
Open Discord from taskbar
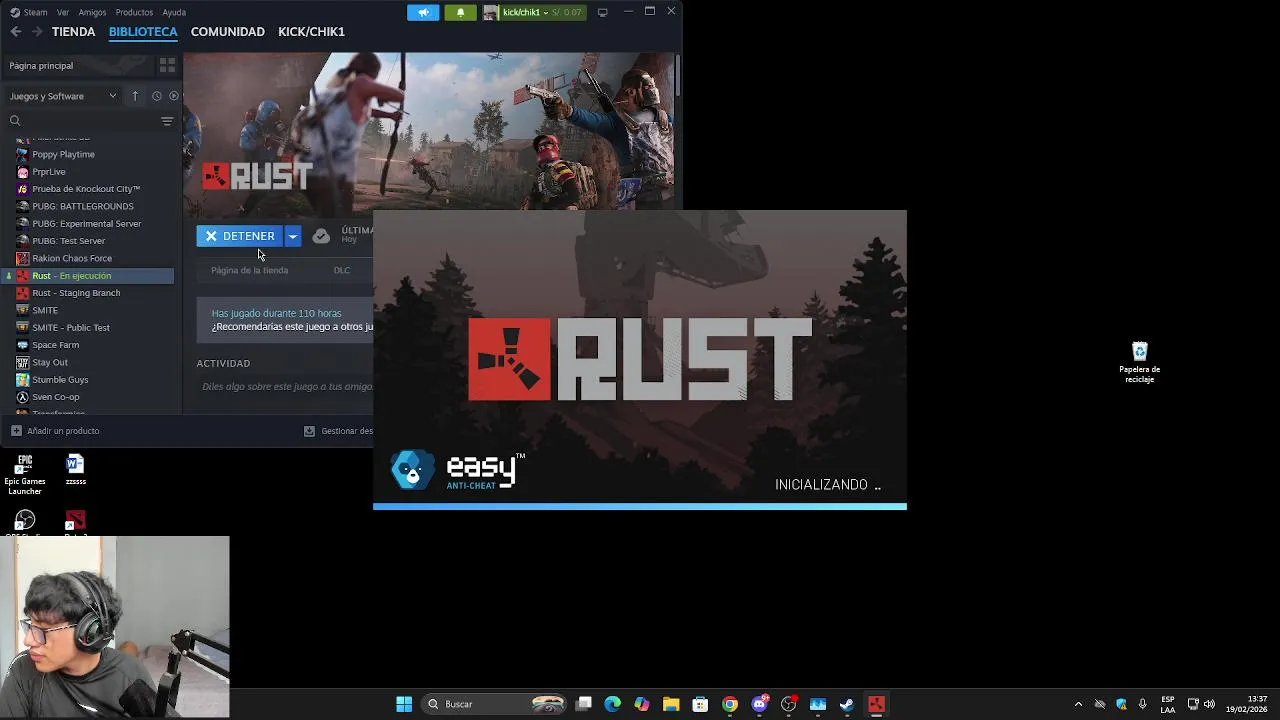click(759, 704)
